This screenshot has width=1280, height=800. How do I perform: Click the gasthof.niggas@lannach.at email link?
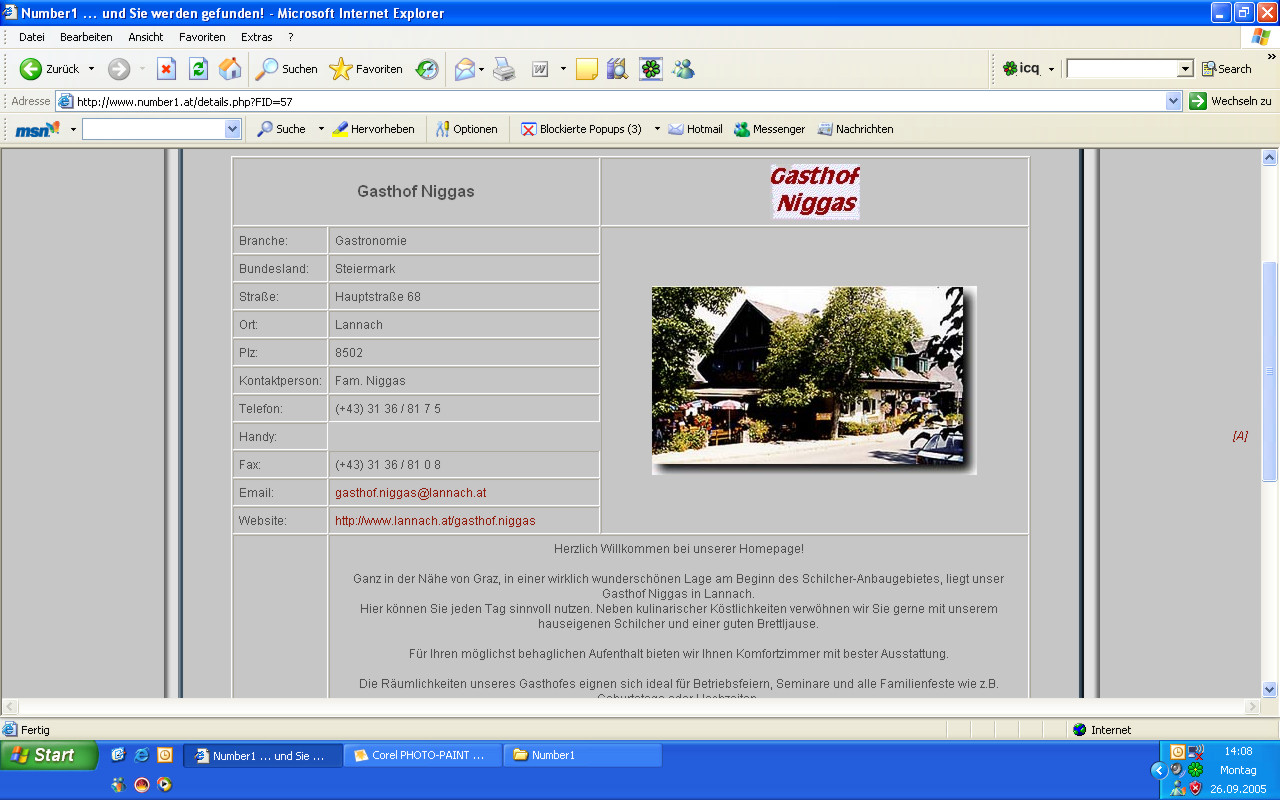tap(410, 493)
